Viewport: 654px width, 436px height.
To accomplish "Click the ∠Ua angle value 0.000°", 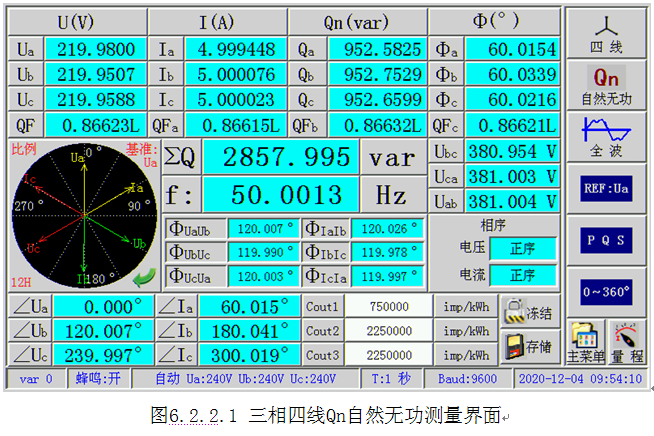I will click(104, 307).
